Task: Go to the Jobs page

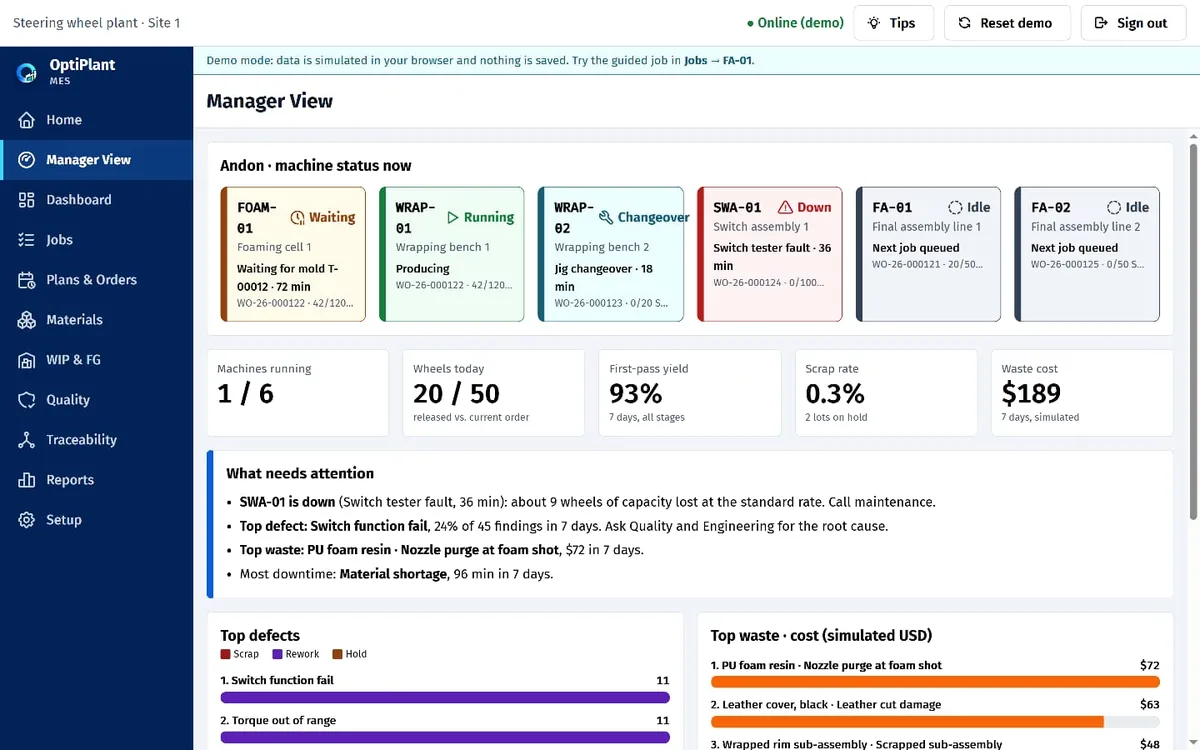Action: click(96, 240)
